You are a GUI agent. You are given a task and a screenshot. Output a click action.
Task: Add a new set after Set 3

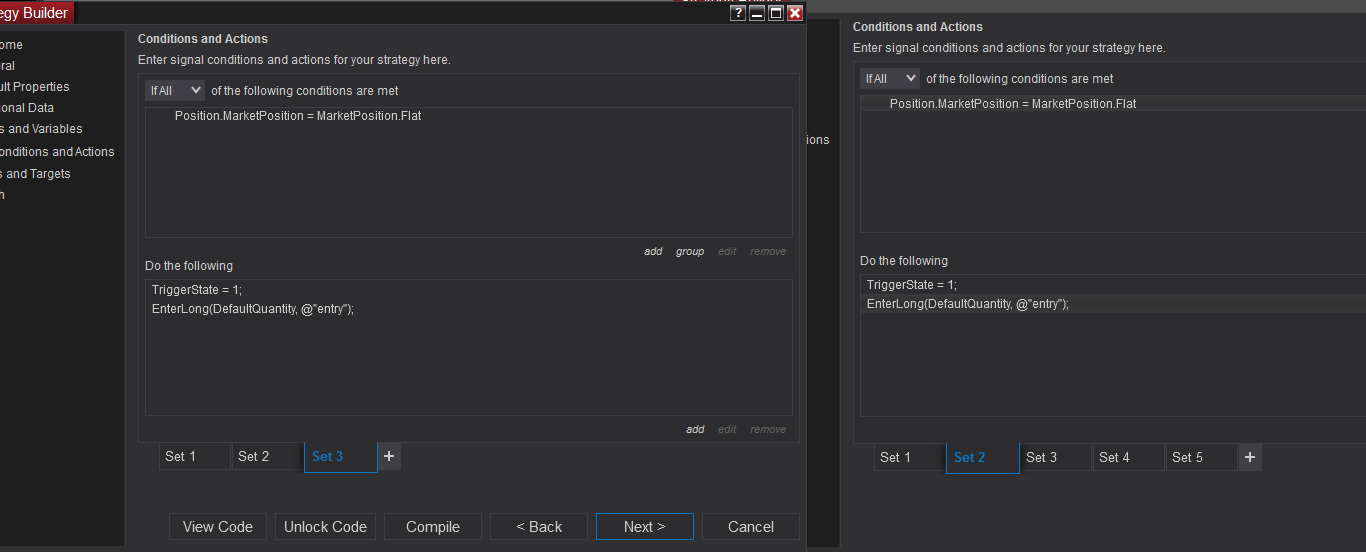click(x=389, y=457)
